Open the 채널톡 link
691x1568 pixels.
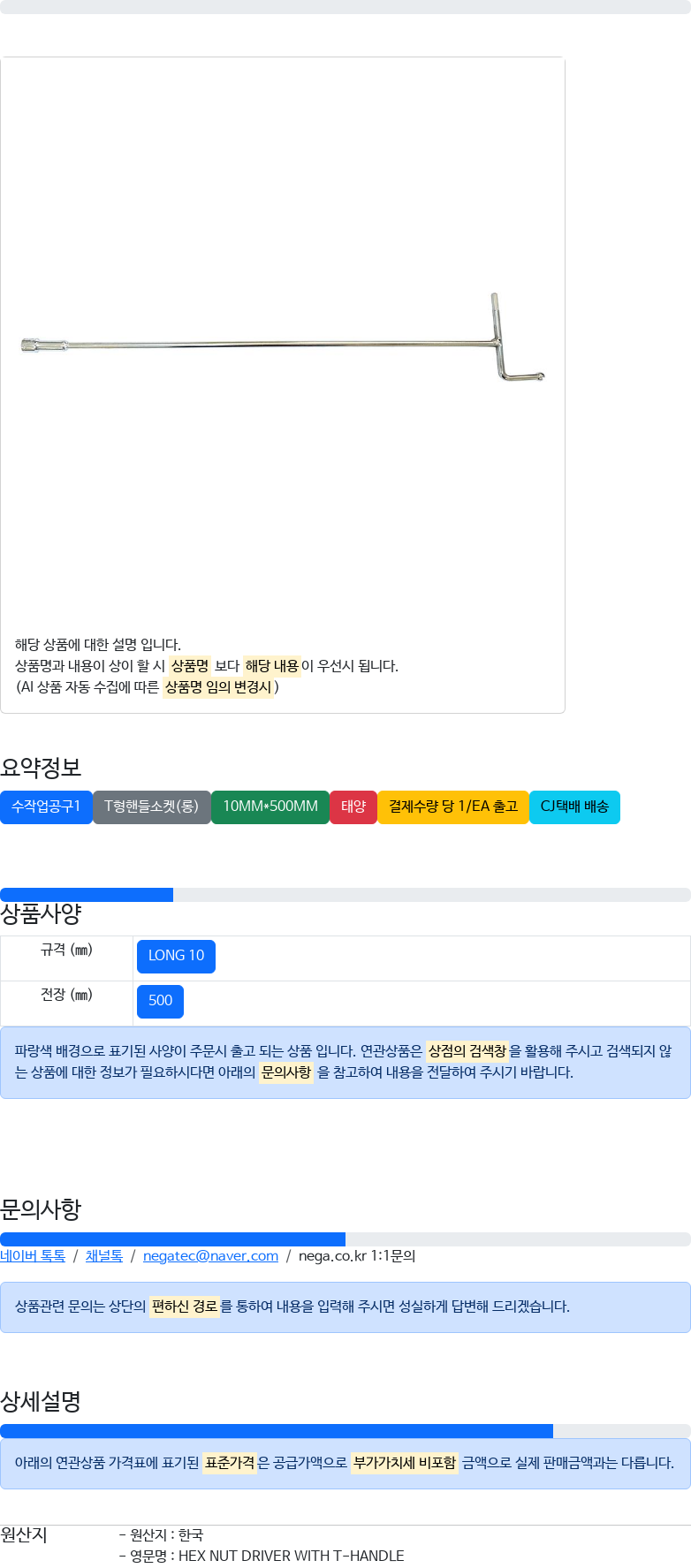[x=104, y=1256]
